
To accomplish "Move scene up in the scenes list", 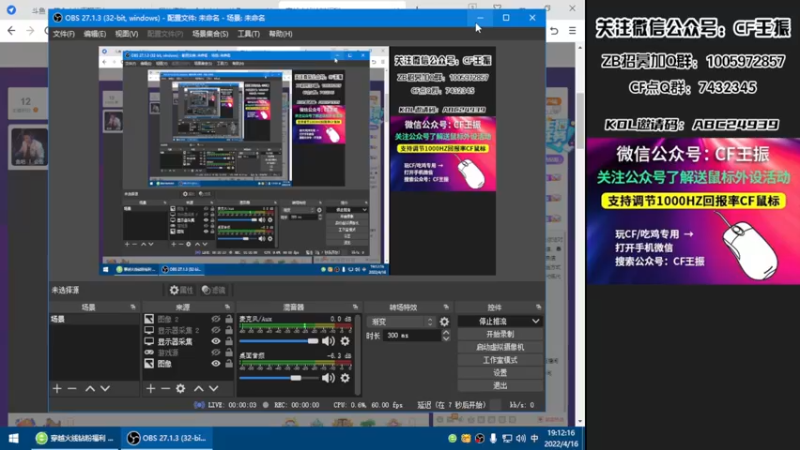I will tap(90, 389).
